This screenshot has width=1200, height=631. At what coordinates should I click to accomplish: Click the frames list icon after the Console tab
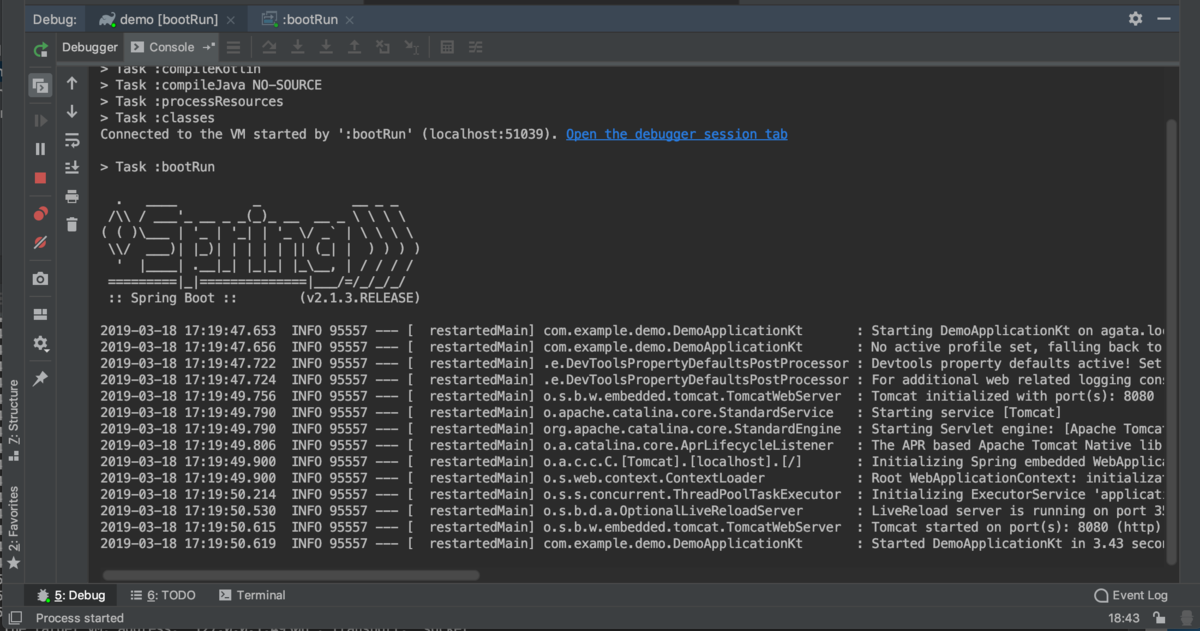point(233,47)
